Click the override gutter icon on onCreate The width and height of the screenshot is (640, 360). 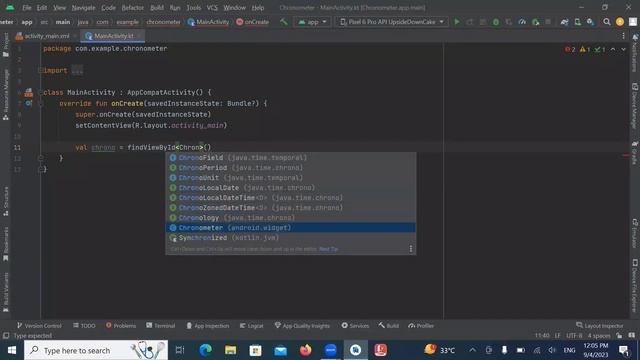coord(28,104)
